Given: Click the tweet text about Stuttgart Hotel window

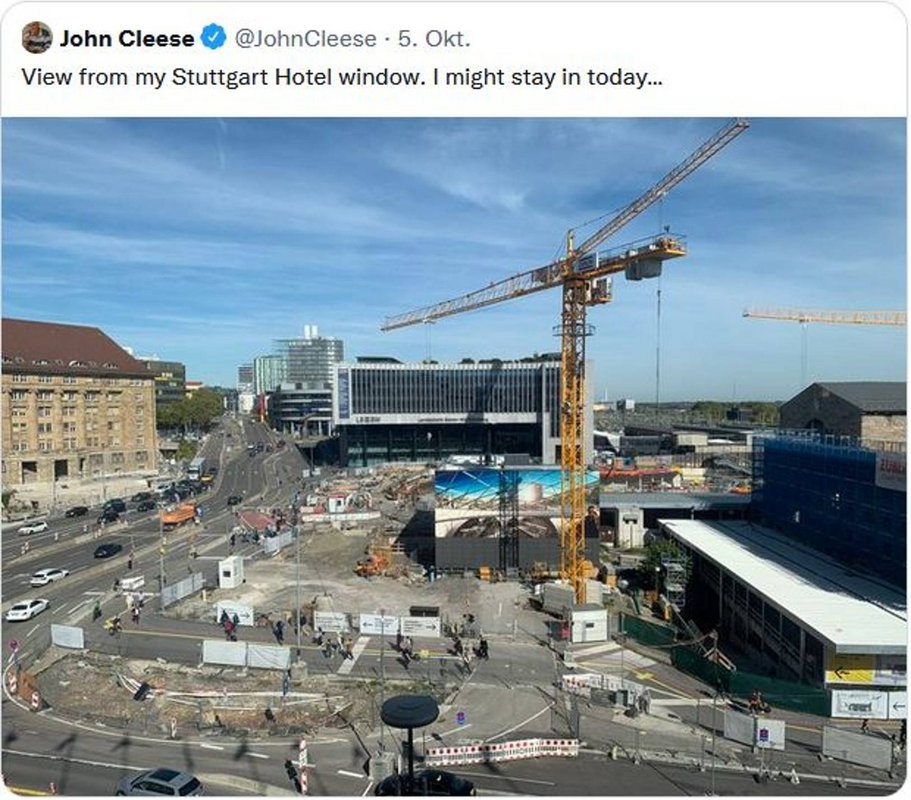Looking at the screenshot, I should [341, 77].
